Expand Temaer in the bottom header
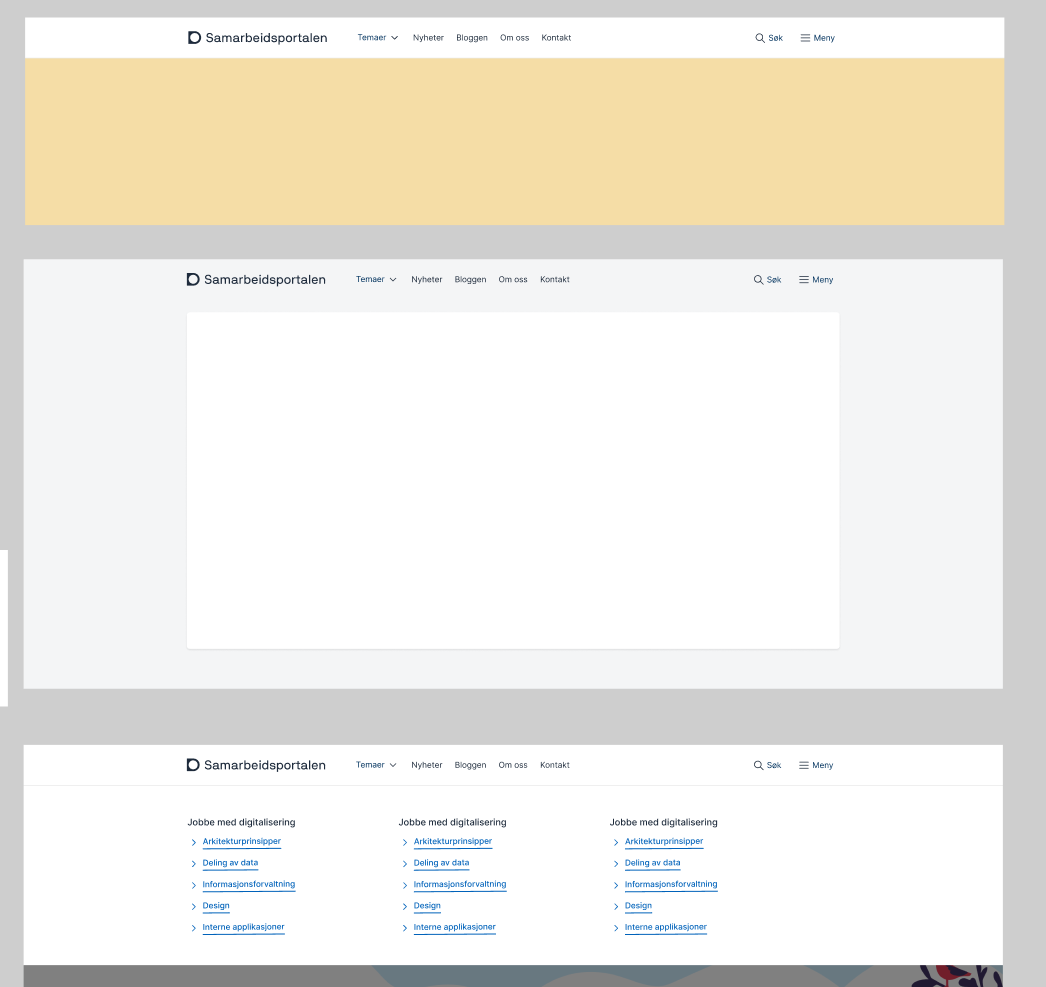 click(x=375, y=764)
